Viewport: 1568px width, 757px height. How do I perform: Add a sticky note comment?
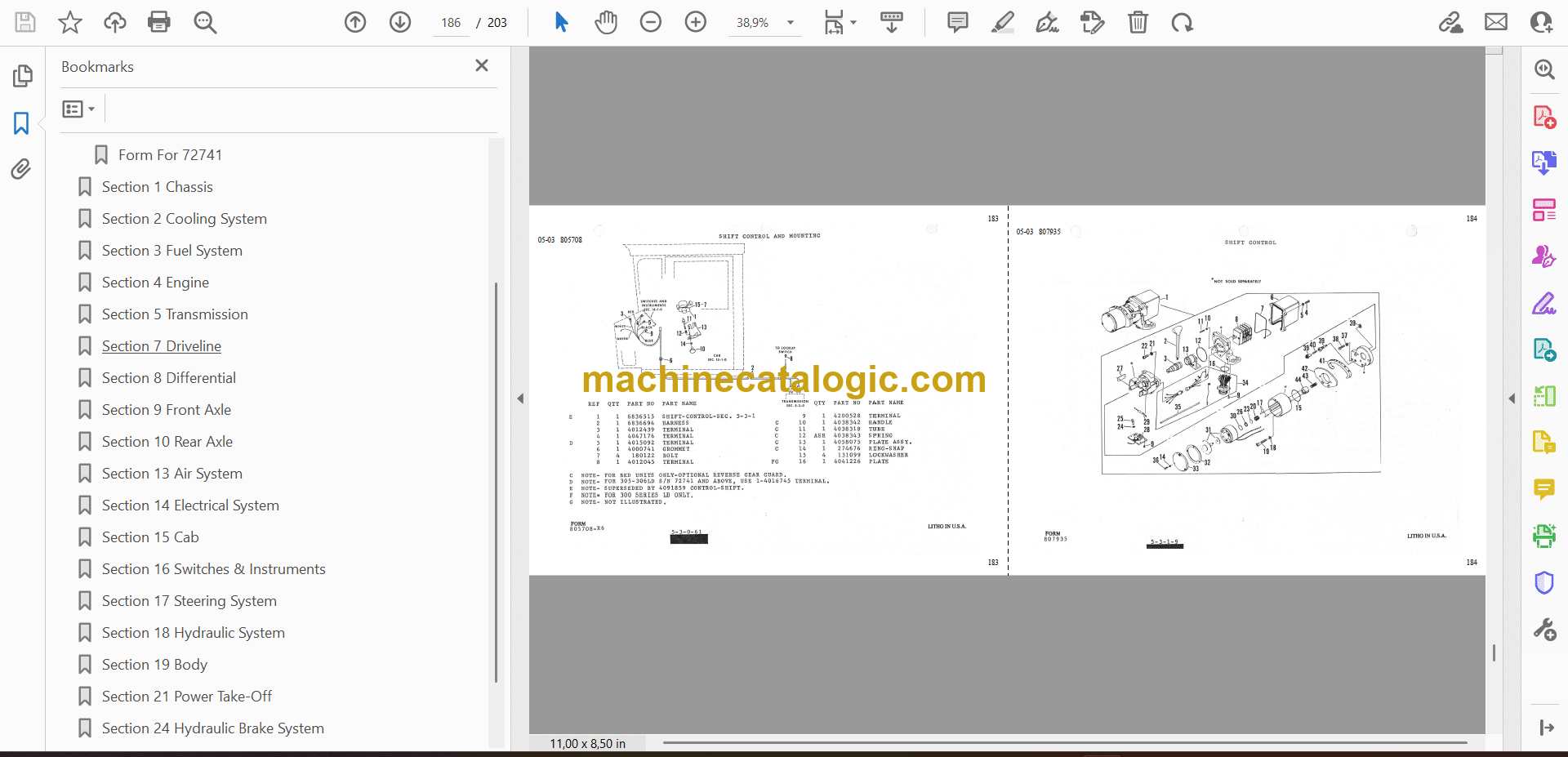point(957,22)
